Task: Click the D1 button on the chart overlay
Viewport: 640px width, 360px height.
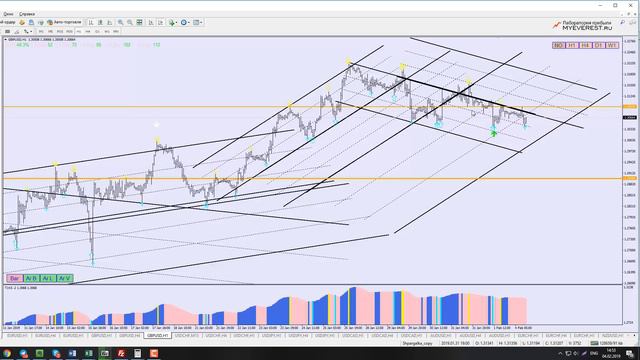Action: point(598,45)
